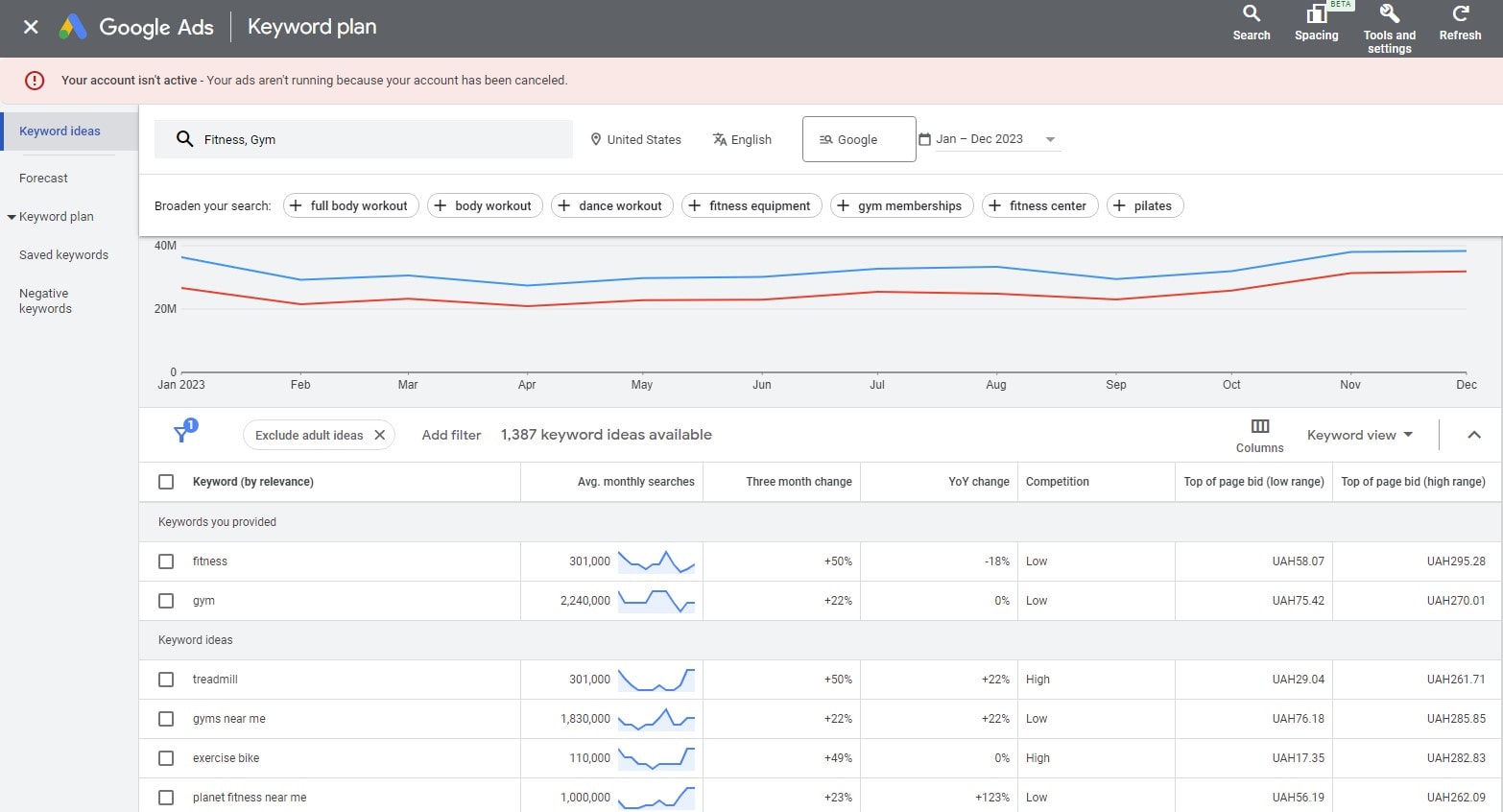Image resolution: width=1503 pixels, height=812 pixels.
Task: Change the United States location
Action: 635,139
